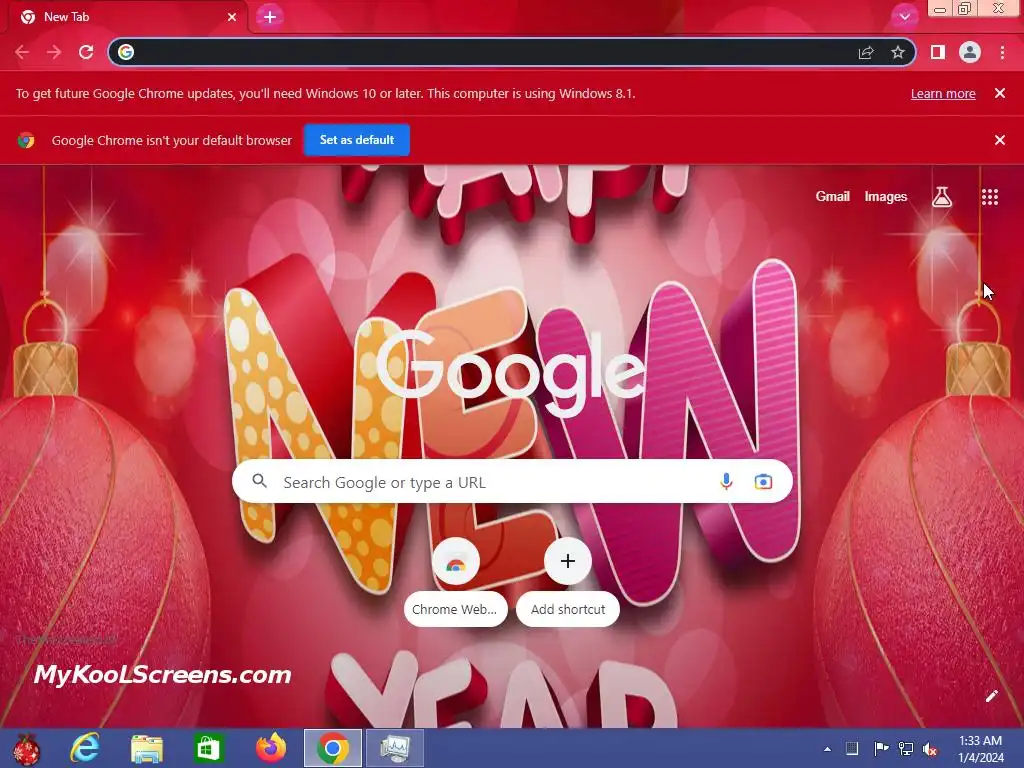1024x768 pixels.
Task: Dismiss the Windows update warning bar
Action: tap(1000, 93)
